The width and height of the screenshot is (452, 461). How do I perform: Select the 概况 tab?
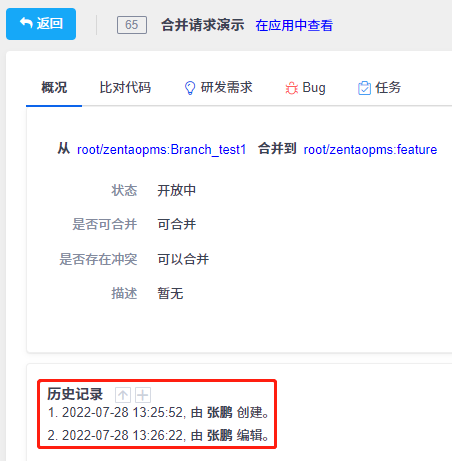54,88
